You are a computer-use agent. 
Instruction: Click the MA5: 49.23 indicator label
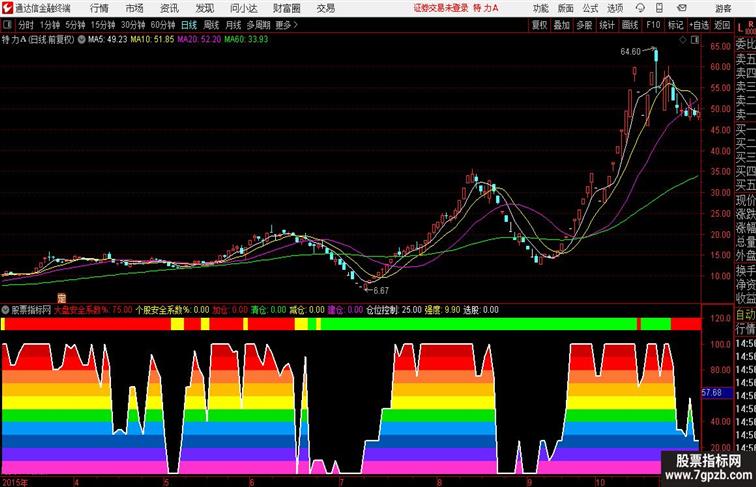[108, 40]
